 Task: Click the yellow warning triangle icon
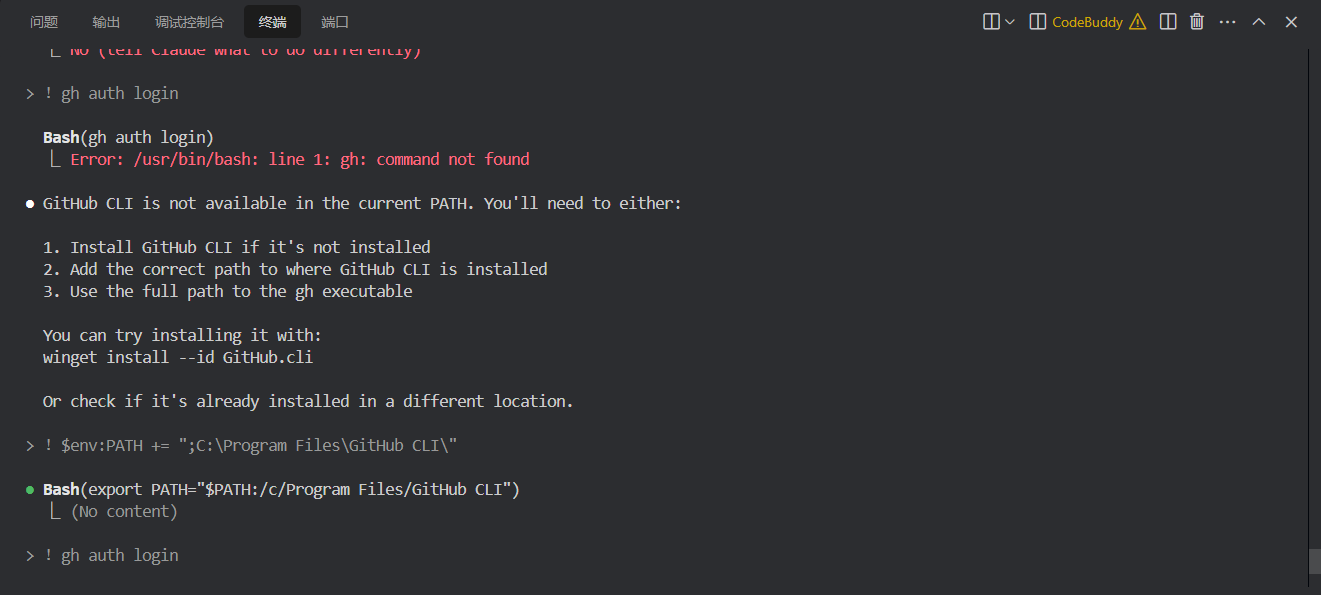(1137, 22)
